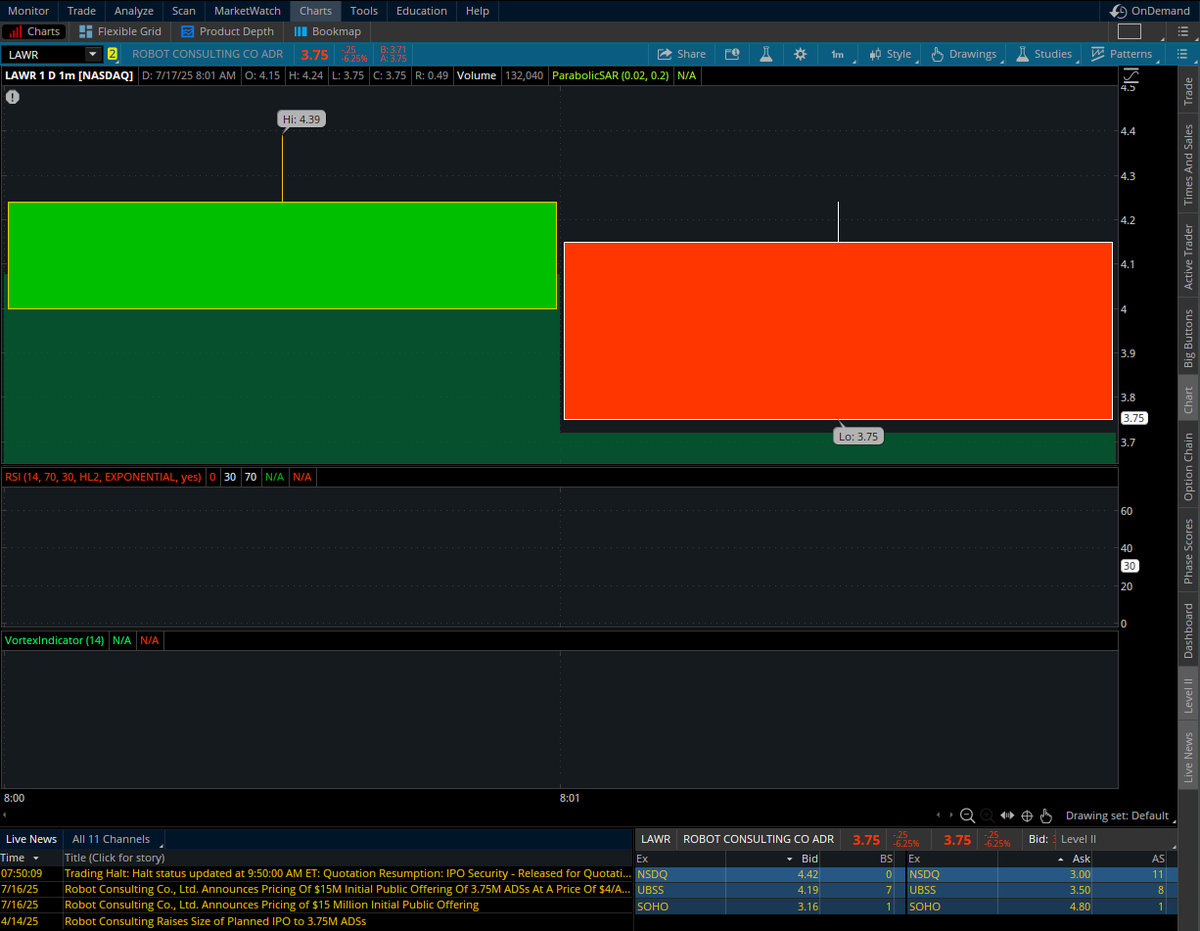
Task: Open the All 11 Channels dropdown
Action: (x=115, y=839)
